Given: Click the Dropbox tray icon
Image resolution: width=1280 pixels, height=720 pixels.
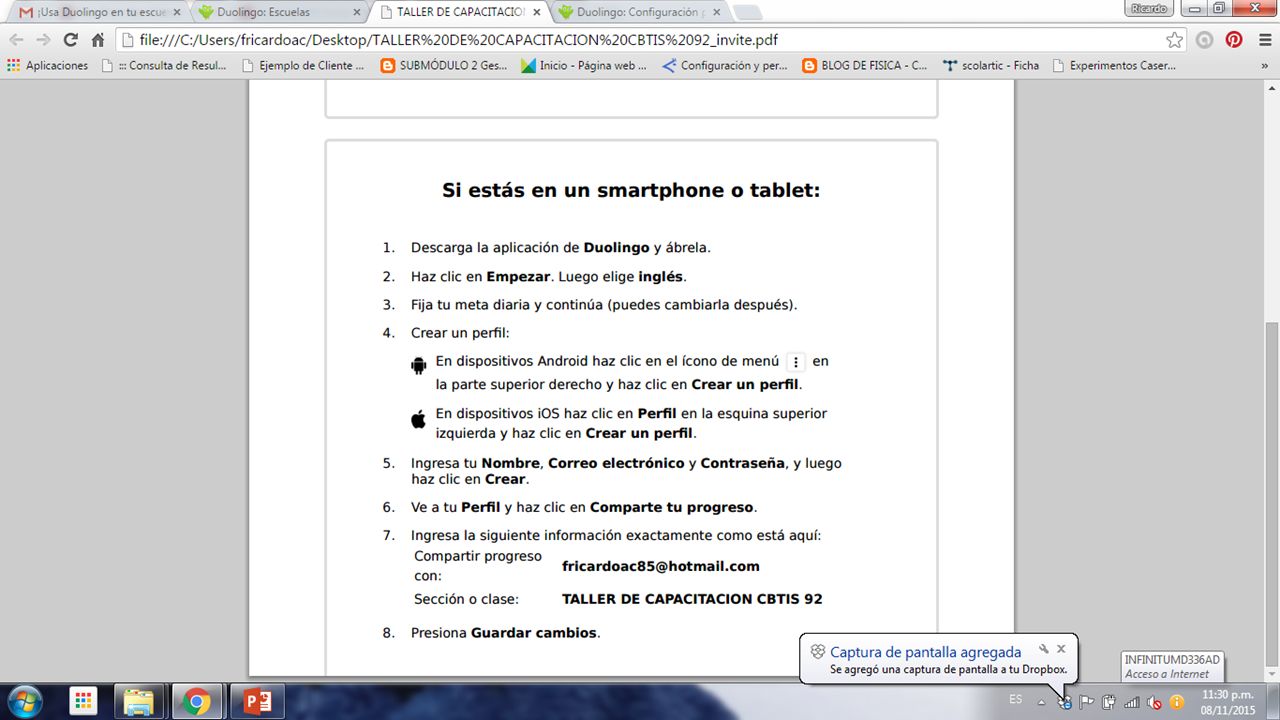Looking at the screenshot, I should (1064, 703).
